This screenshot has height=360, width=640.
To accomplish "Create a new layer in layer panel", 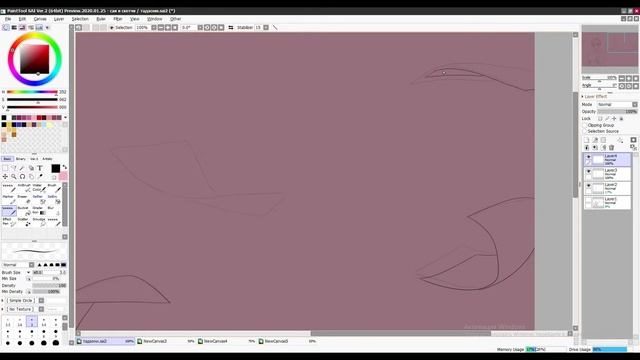I will (587, 140).
